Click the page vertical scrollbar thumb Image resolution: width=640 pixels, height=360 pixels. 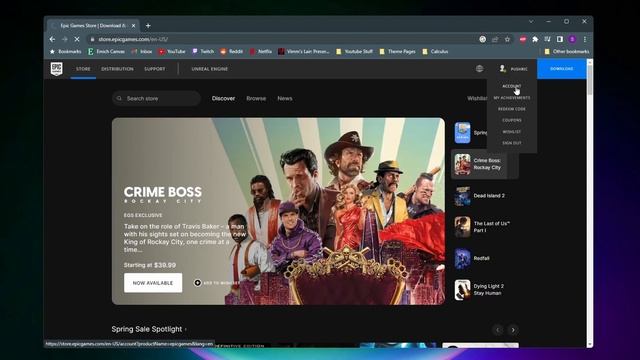[x=589, y=80]
